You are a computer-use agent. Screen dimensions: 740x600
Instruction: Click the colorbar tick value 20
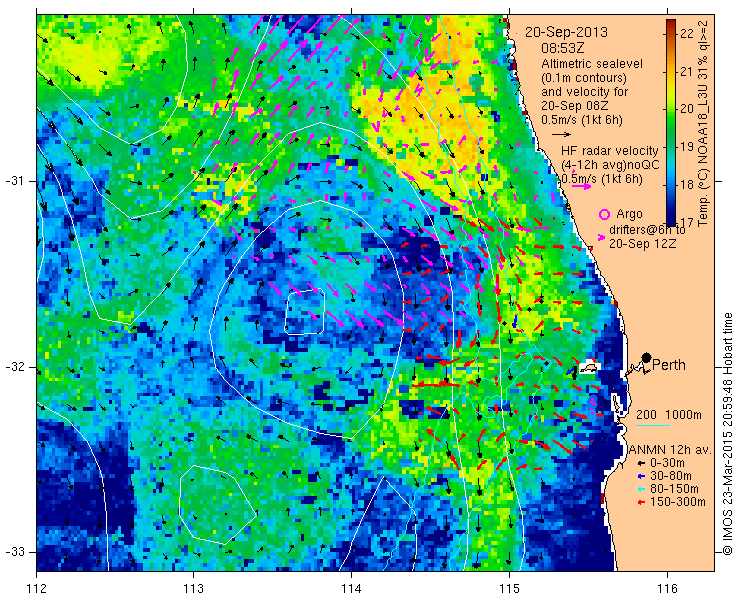coord(687,109)
